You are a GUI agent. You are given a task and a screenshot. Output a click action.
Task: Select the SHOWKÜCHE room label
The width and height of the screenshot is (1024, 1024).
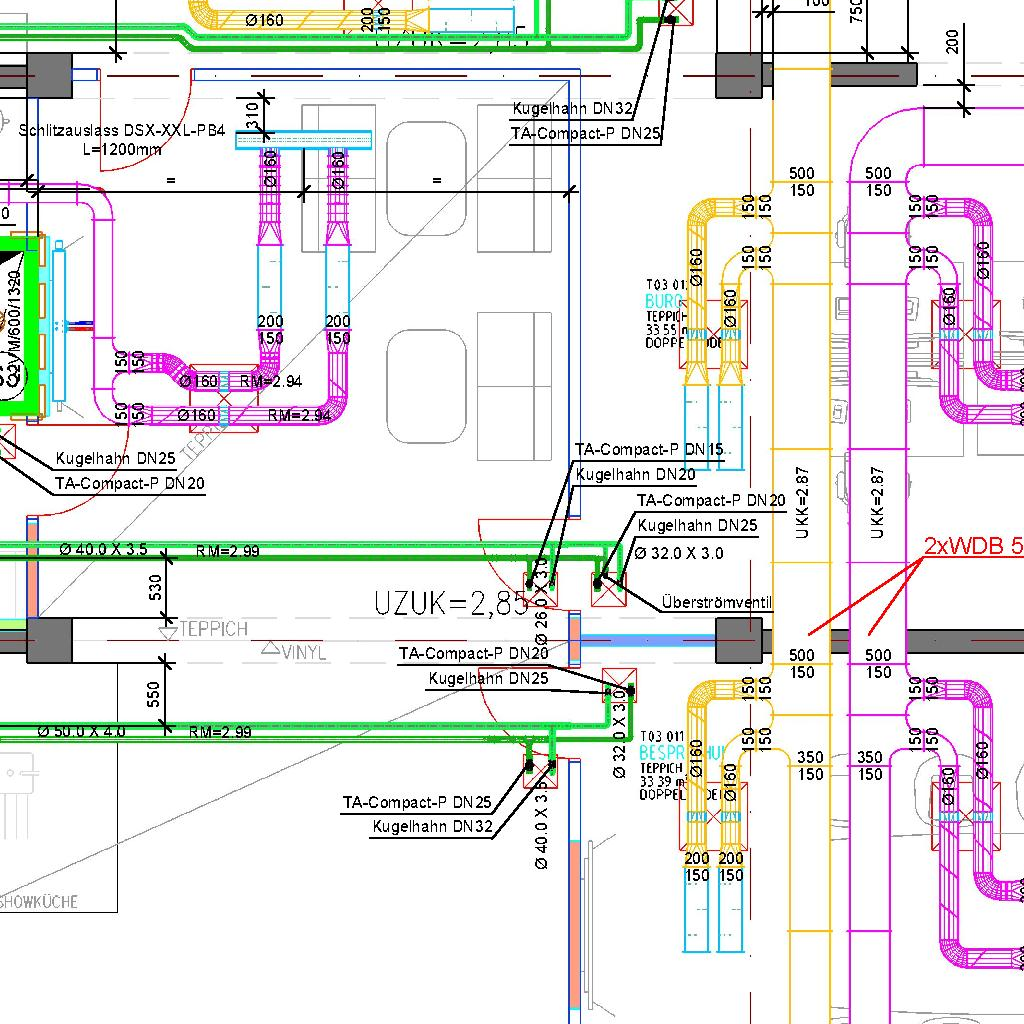coord(39,902)
